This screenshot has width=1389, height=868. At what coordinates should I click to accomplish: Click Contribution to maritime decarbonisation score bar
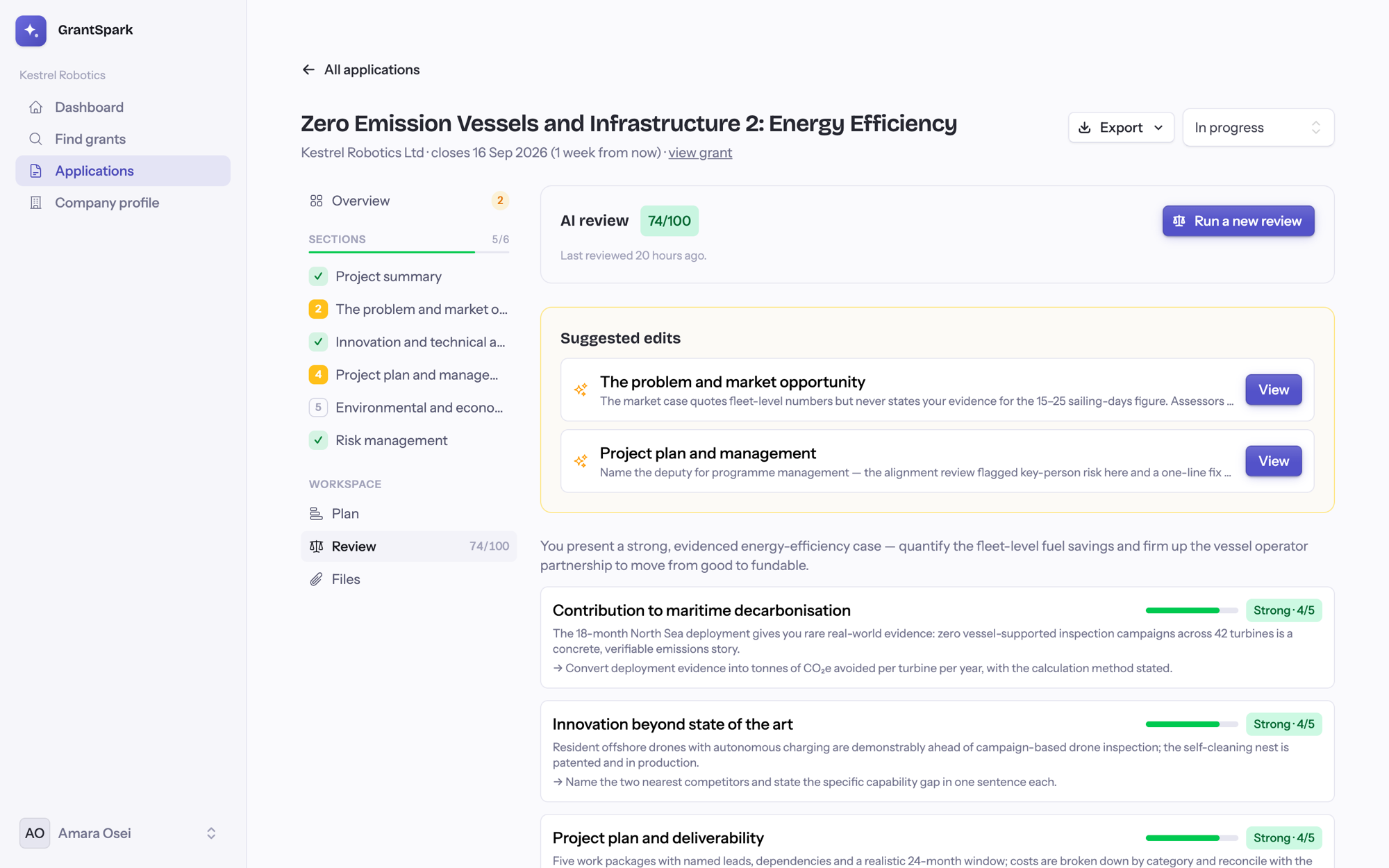[x=1192, y=610]
